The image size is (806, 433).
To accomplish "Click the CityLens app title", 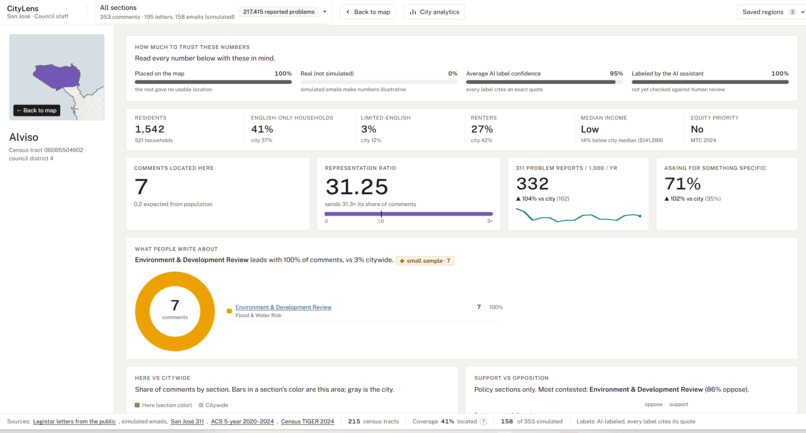I will (23, 8).
